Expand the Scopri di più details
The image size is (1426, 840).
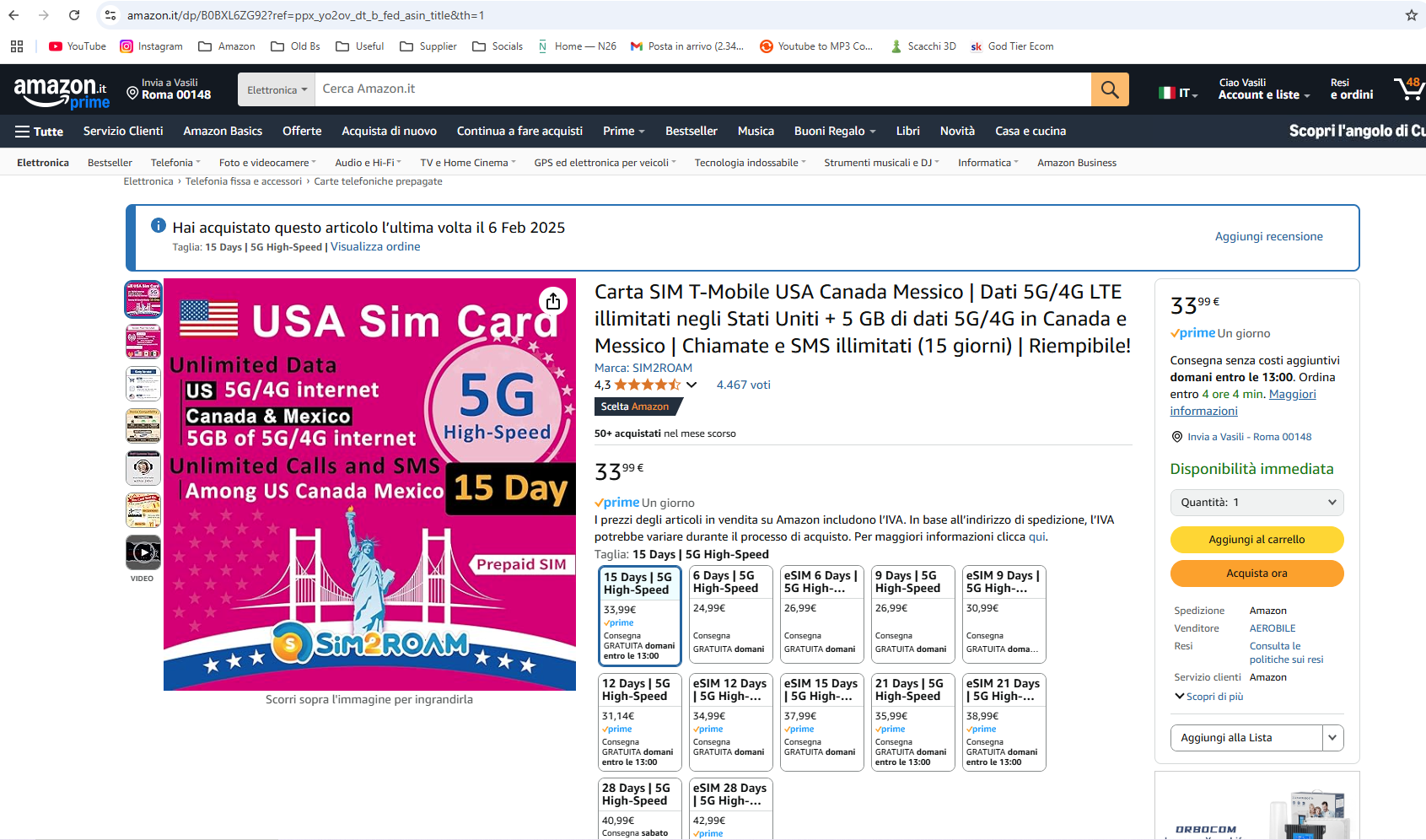[x=1209, y=697]
